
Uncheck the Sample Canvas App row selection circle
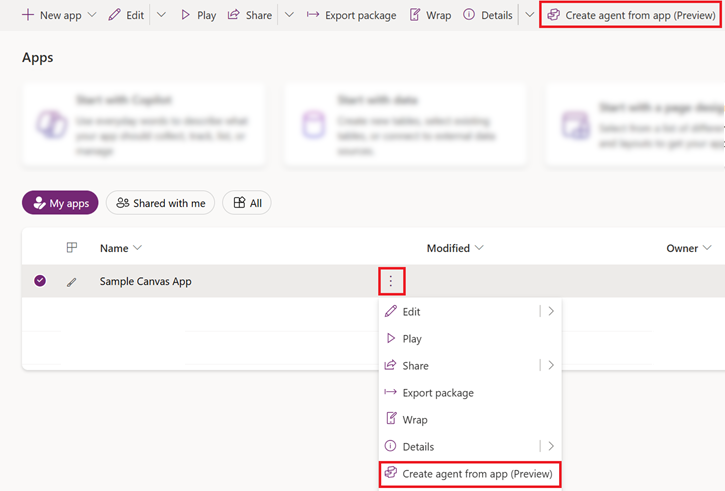[40, 281]
